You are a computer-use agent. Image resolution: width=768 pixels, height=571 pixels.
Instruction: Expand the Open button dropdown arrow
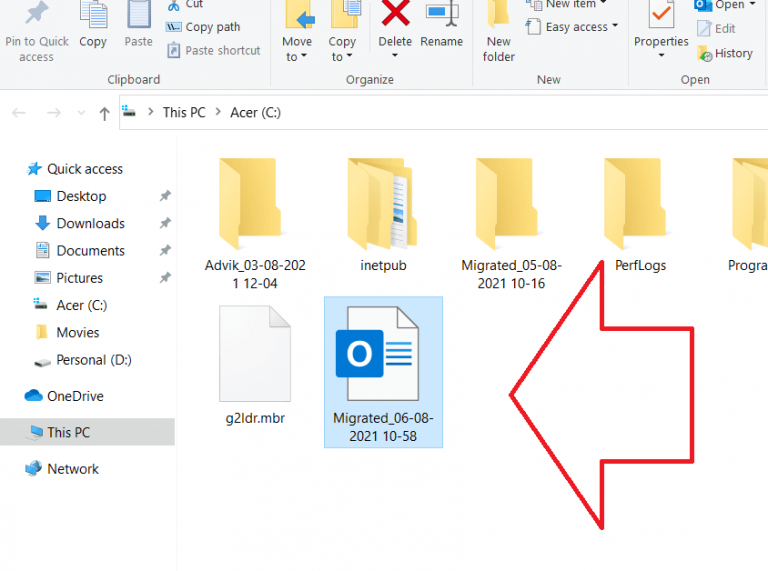pos(753,4)
